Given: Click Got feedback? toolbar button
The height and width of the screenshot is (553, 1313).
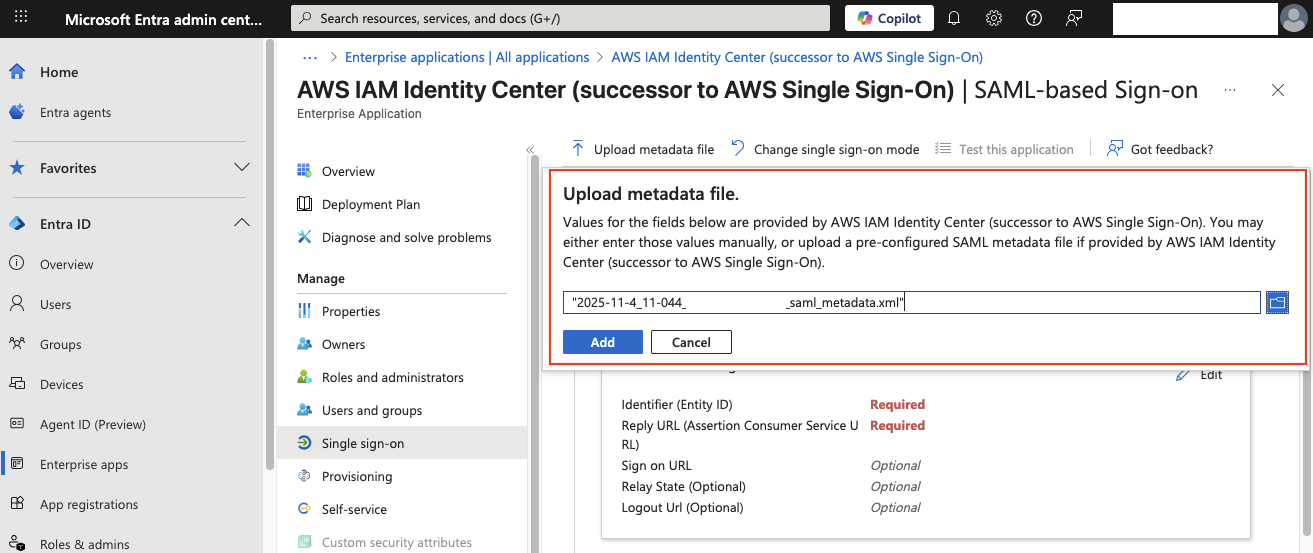Looking at the screenshot, I should (x=1160, y=149).
